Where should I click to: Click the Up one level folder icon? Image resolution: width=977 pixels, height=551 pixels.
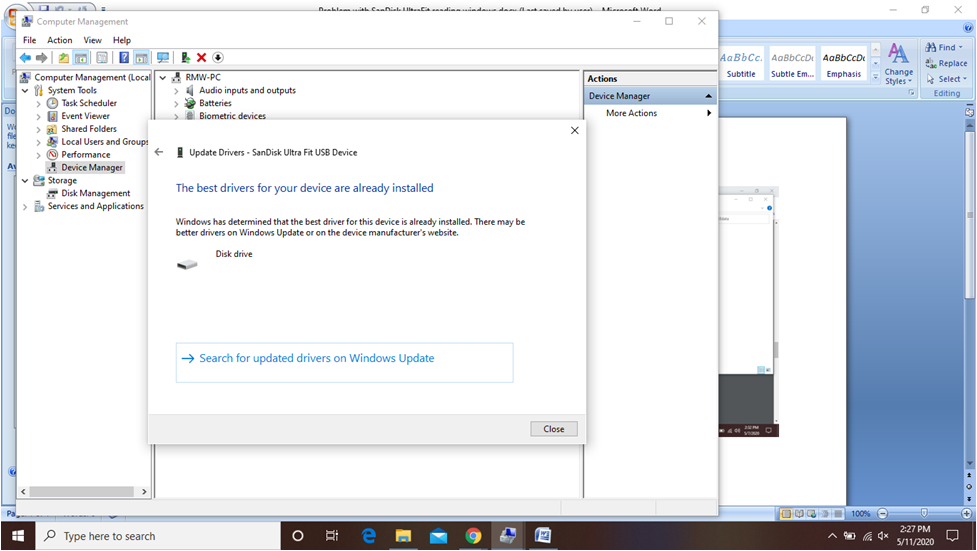coord(64,57)
